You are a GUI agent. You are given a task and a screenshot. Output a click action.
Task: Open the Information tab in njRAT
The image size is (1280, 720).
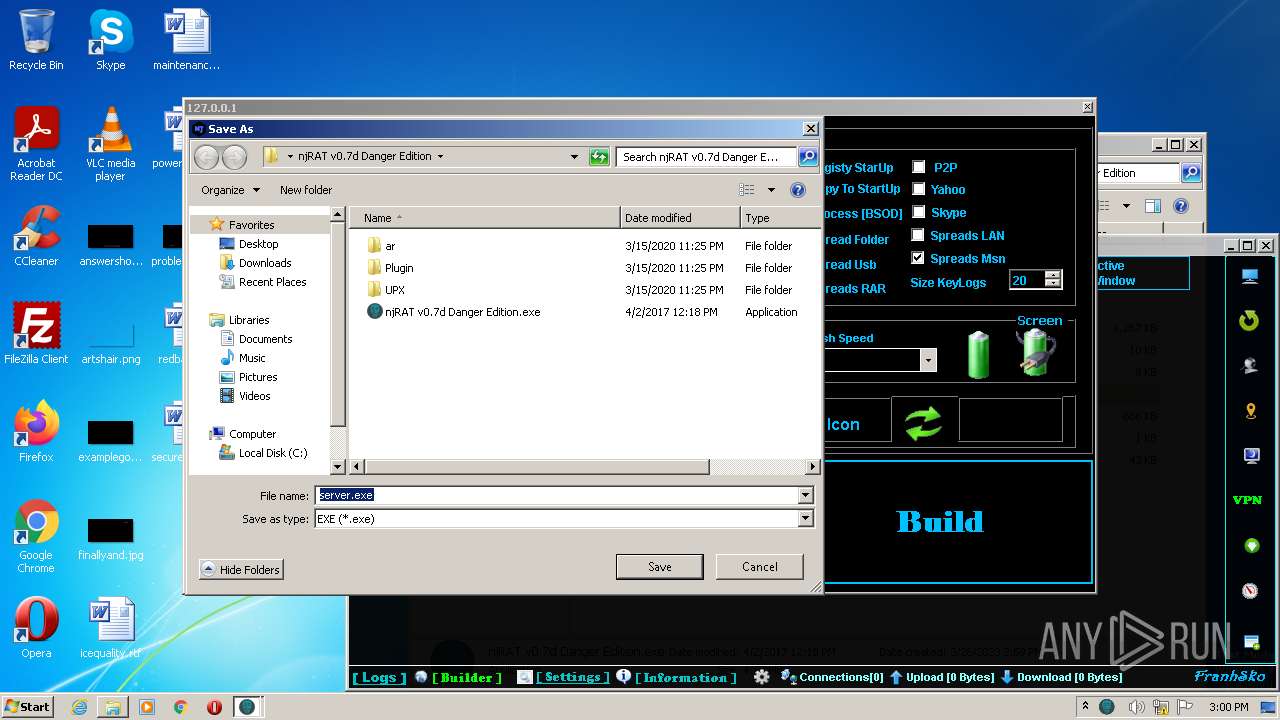point(685,677)
